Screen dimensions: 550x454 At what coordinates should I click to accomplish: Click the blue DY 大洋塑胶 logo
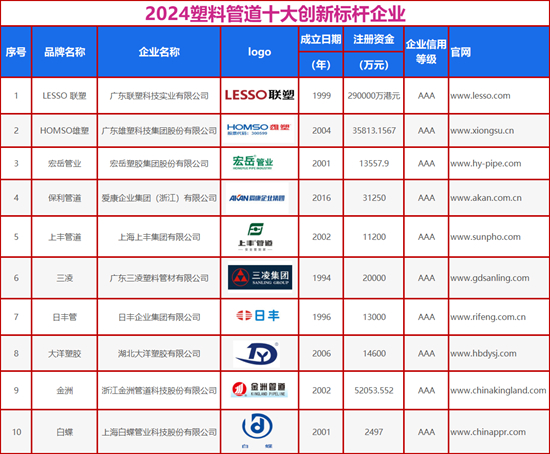256,354
